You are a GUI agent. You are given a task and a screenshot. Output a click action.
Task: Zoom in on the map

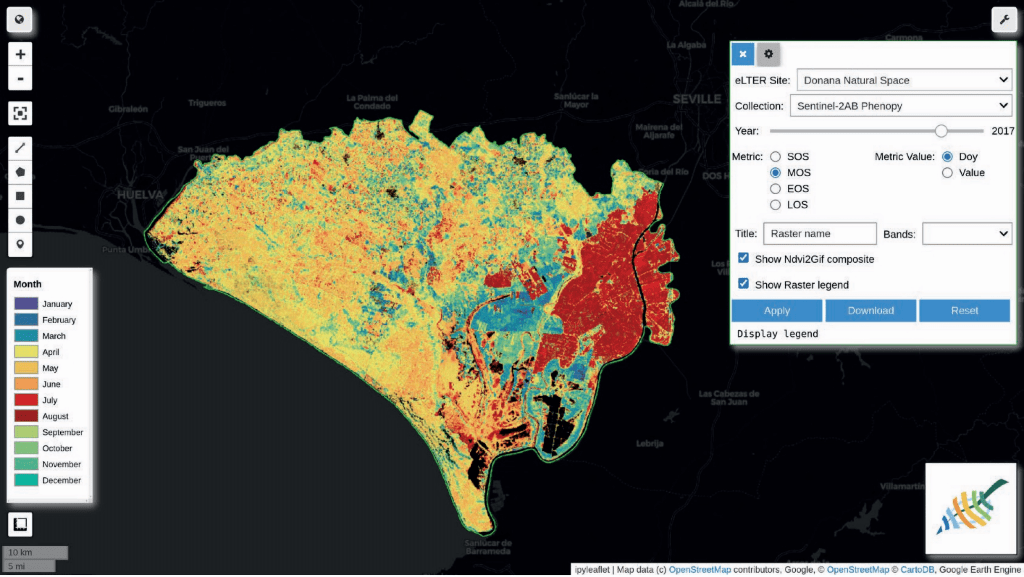pos(20,55)
